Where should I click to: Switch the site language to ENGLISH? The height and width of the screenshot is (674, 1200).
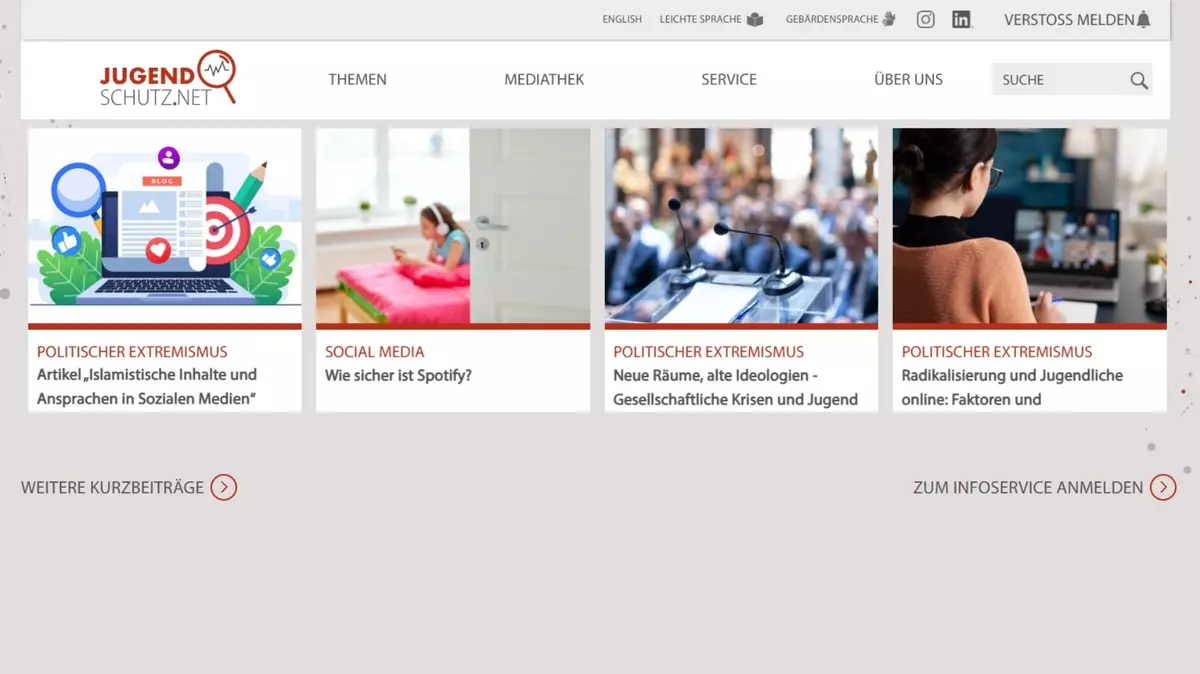pyautogui.click(x=621, y=19)
